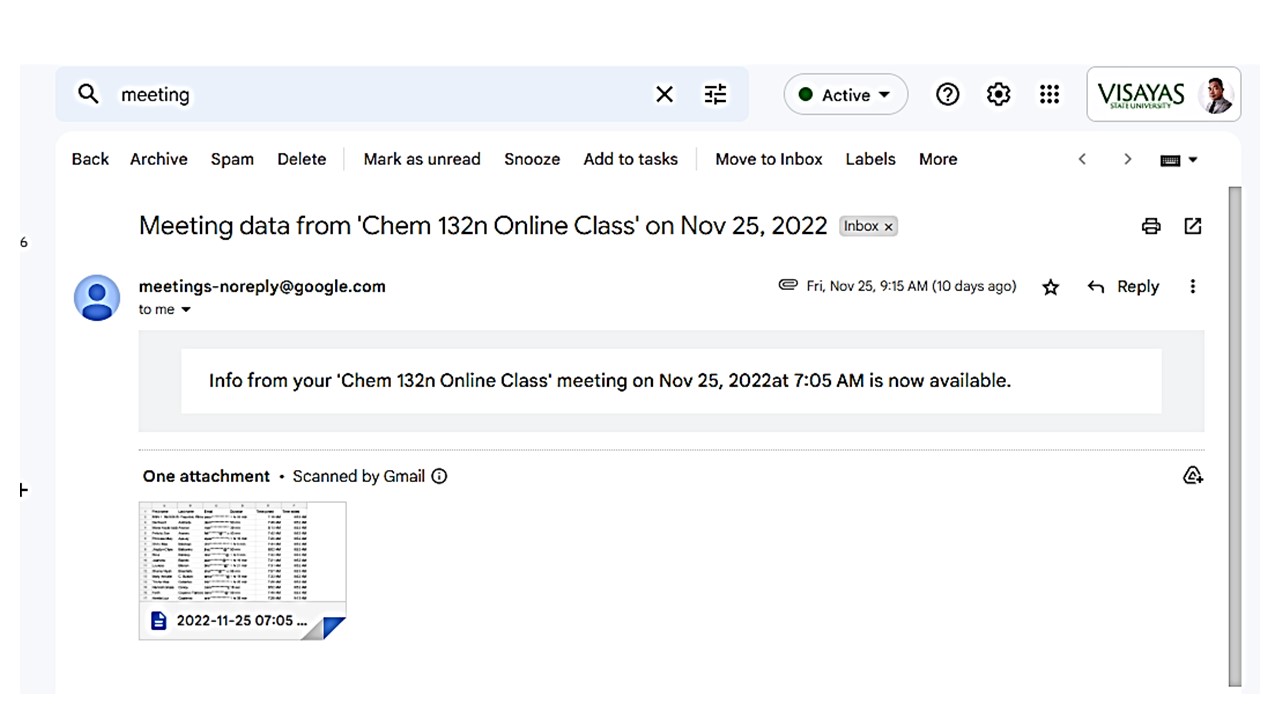This screenshot has width=1280, height=720.
Task: Open email in new window icon
Action: (1193, 226)
